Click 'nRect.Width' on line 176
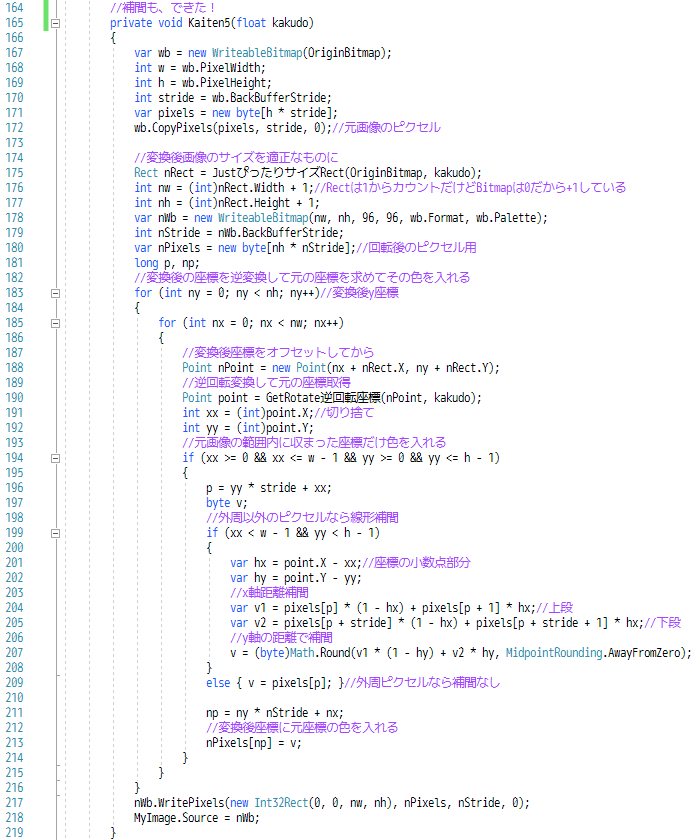Viewport: 696px width, 840px height. click(x=251, y=188)
